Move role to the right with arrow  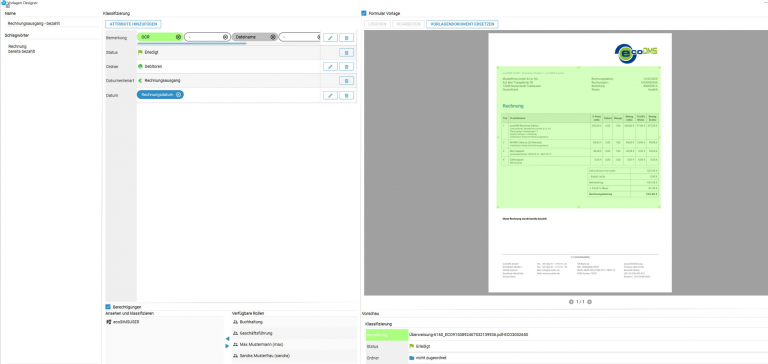tap(227, 346)
